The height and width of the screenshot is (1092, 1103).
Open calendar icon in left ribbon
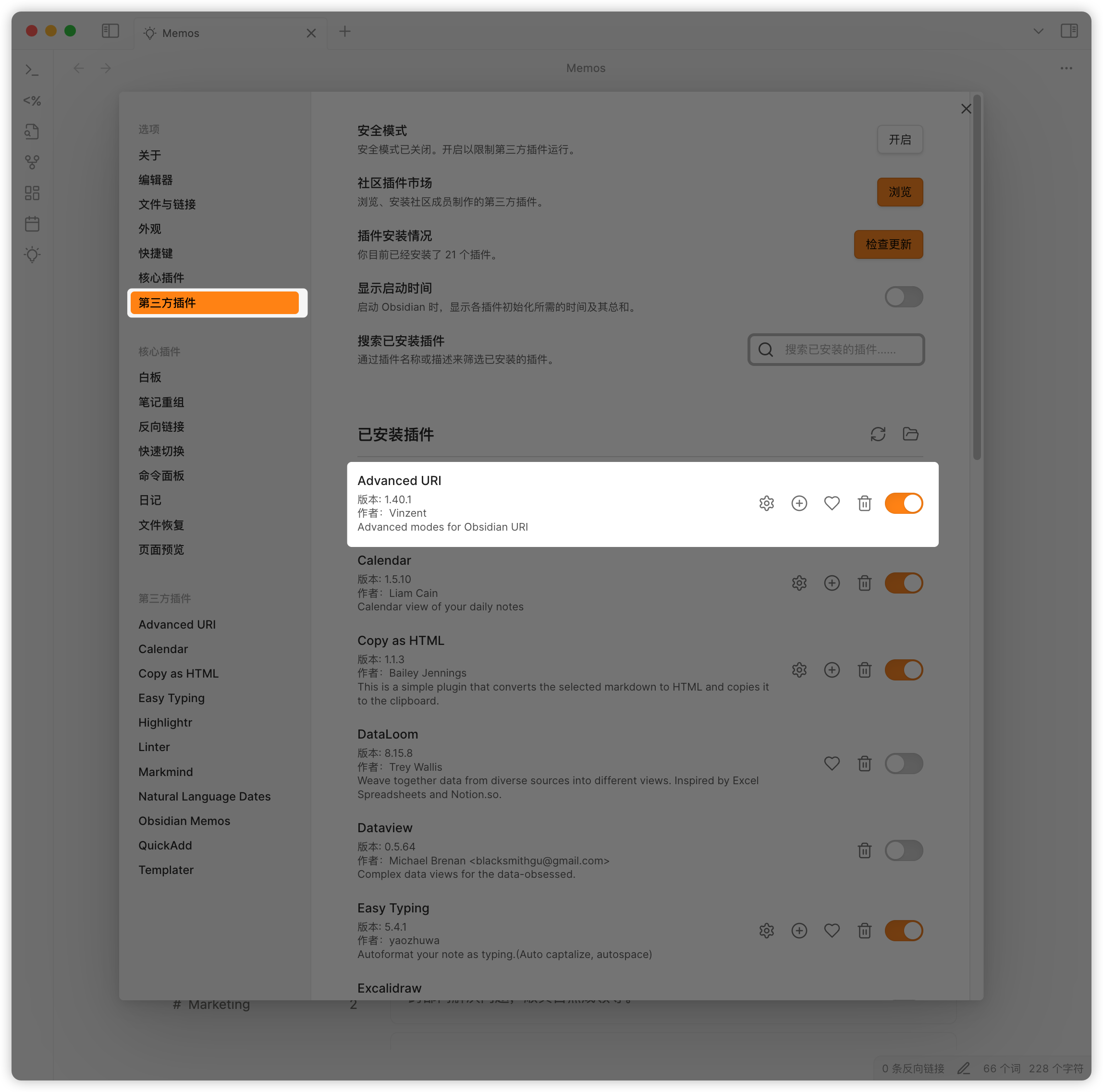click(32, 223)
